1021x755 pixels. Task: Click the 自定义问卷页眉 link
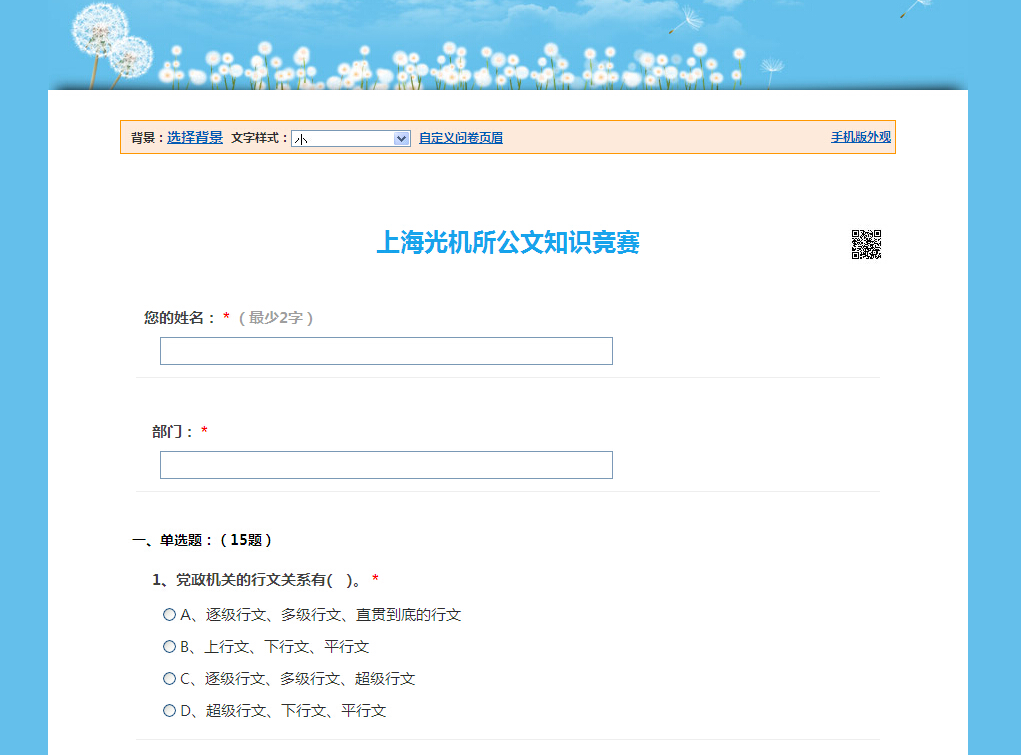click(x=460, y=138)
